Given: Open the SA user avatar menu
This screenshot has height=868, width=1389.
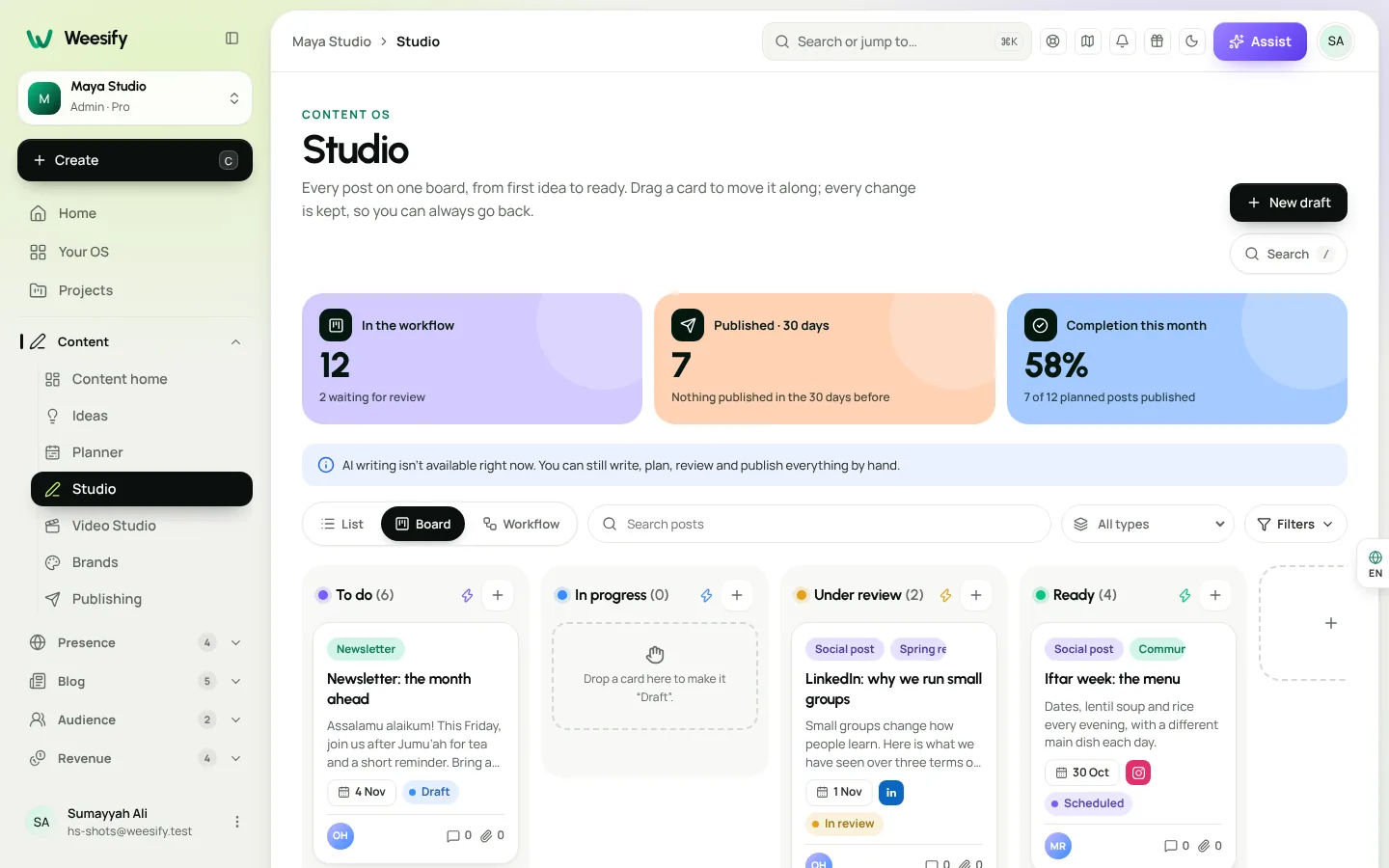Looking at the screenshot, I should (x=1336, y=41).
